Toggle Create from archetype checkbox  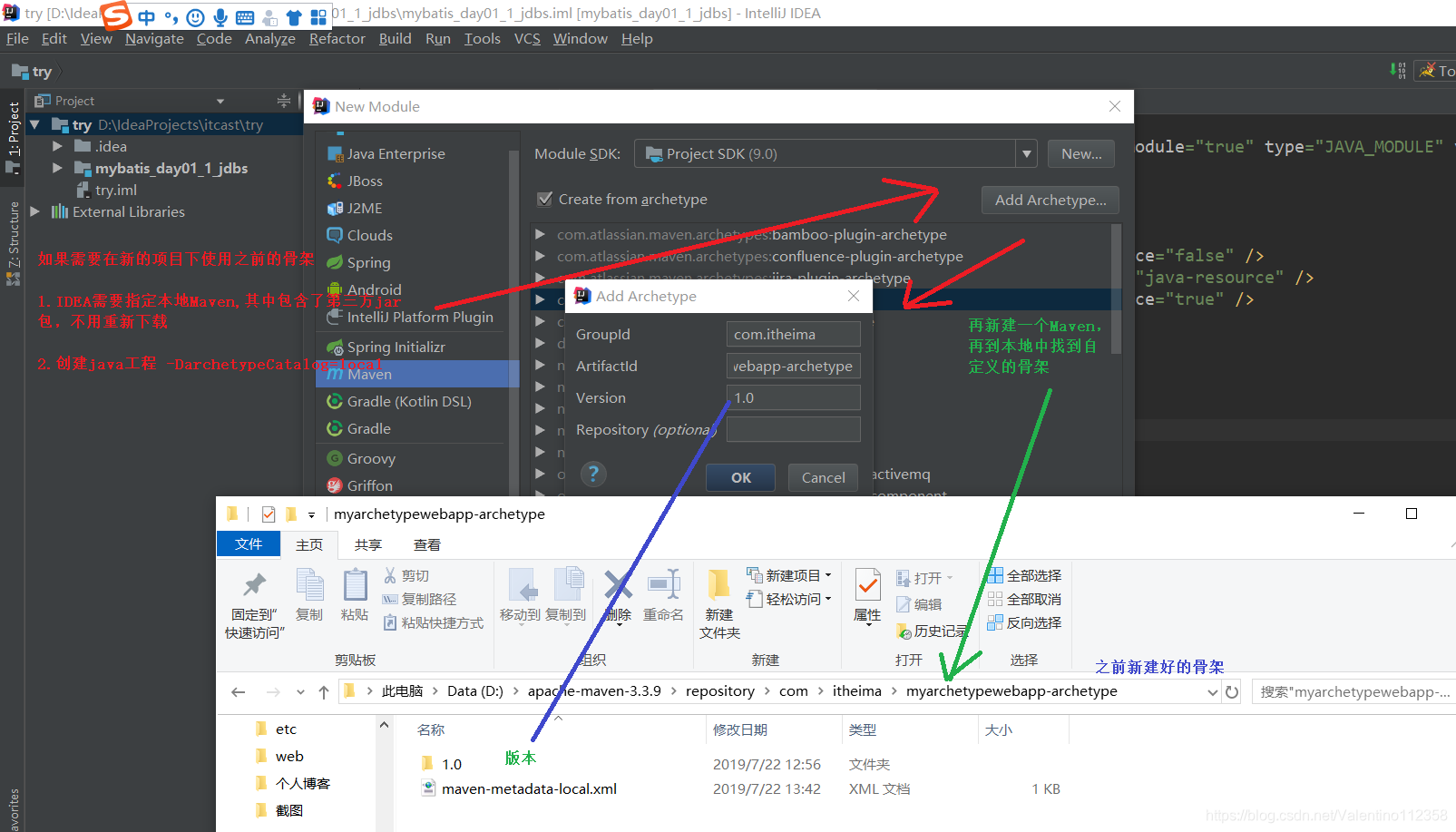[545, 199]
